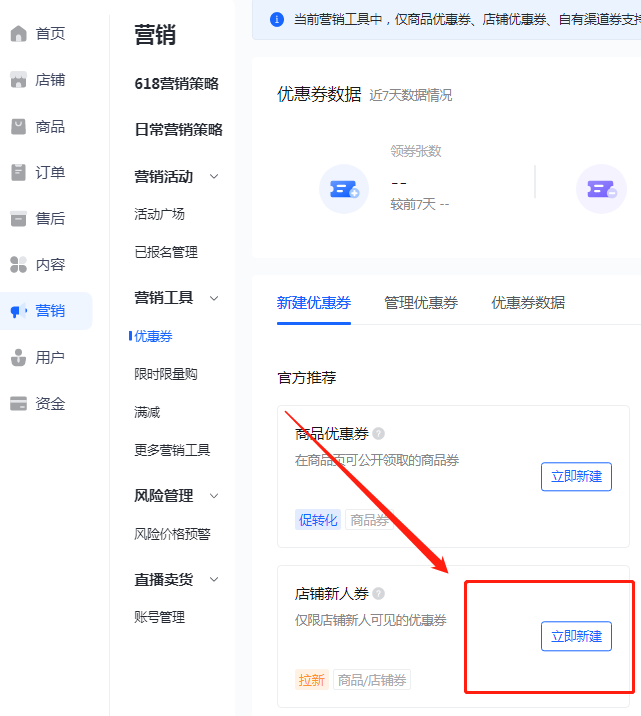Open 风险价格预警
The width and height of the screenshot is (641, 716).
pyautogui.click(x=172, y=534)
